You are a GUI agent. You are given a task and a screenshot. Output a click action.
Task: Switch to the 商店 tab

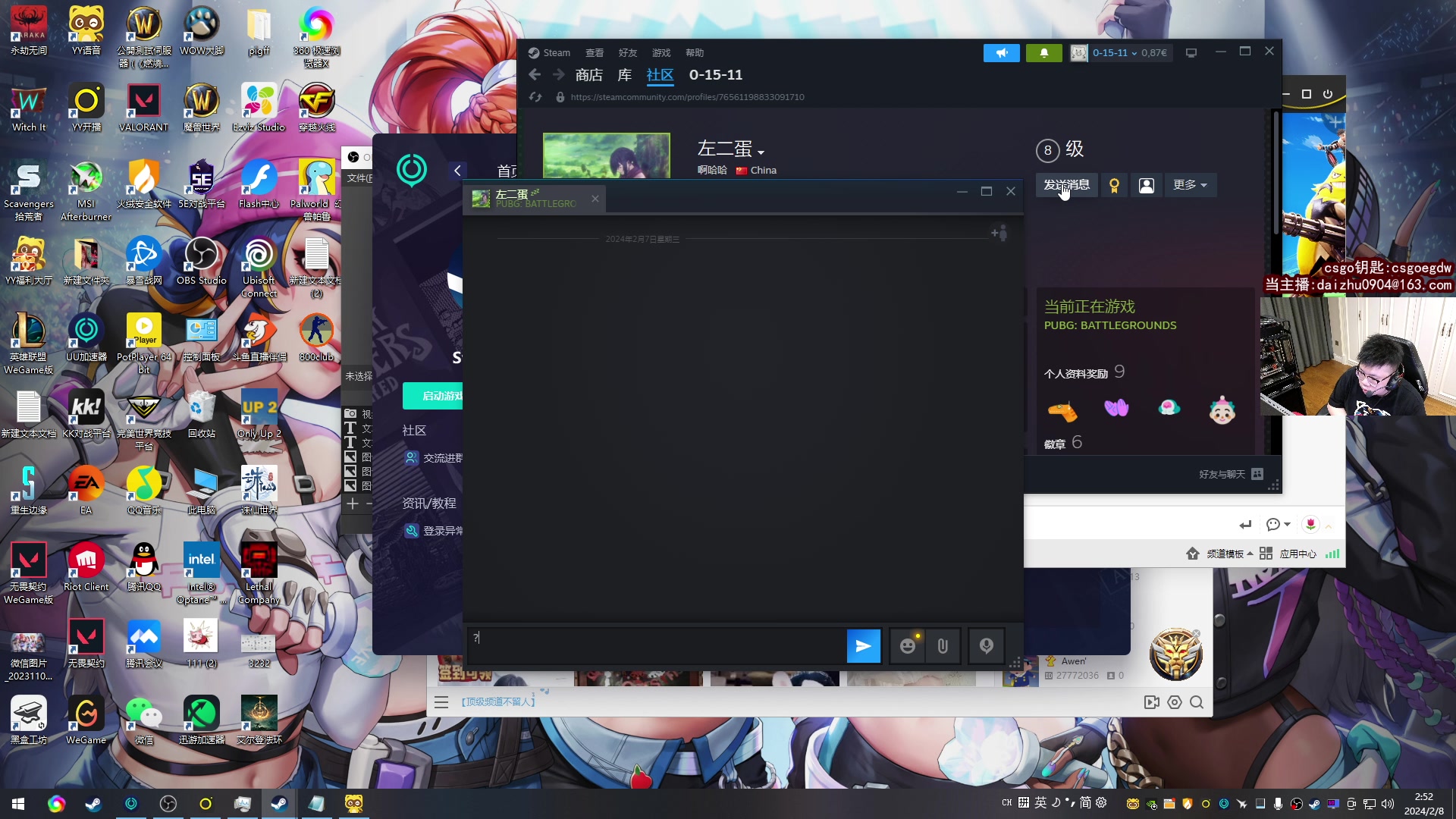click(x=589, y=75)
